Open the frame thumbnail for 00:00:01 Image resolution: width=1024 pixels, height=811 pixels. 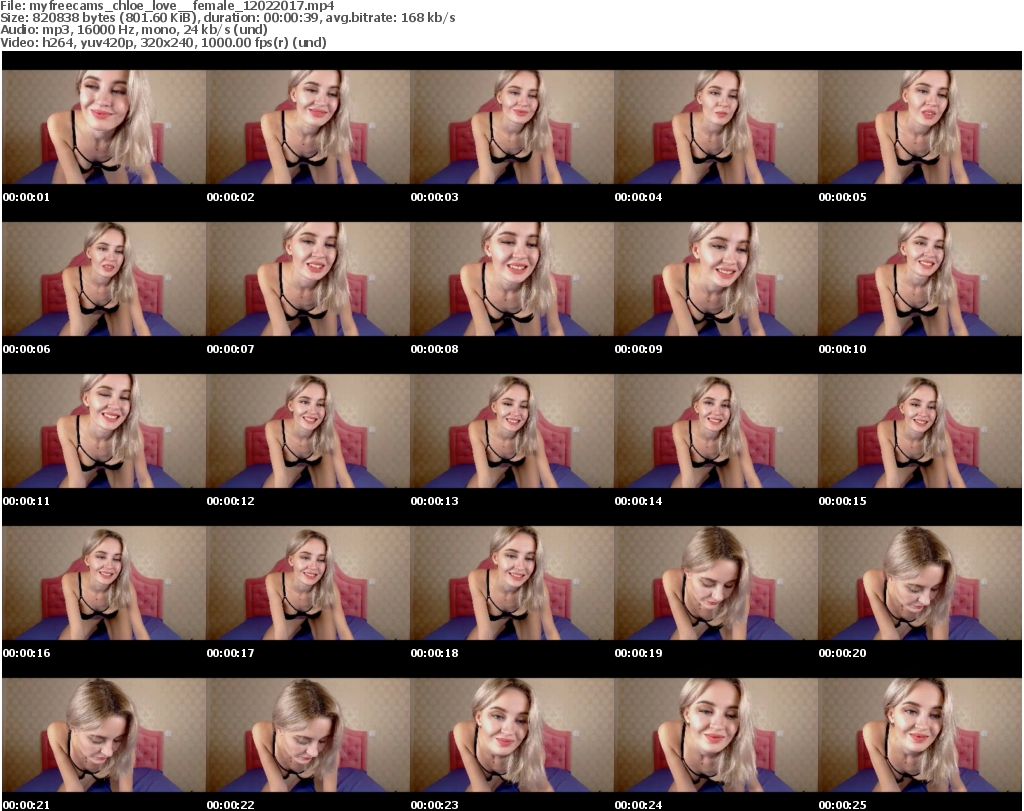[104, 127]
